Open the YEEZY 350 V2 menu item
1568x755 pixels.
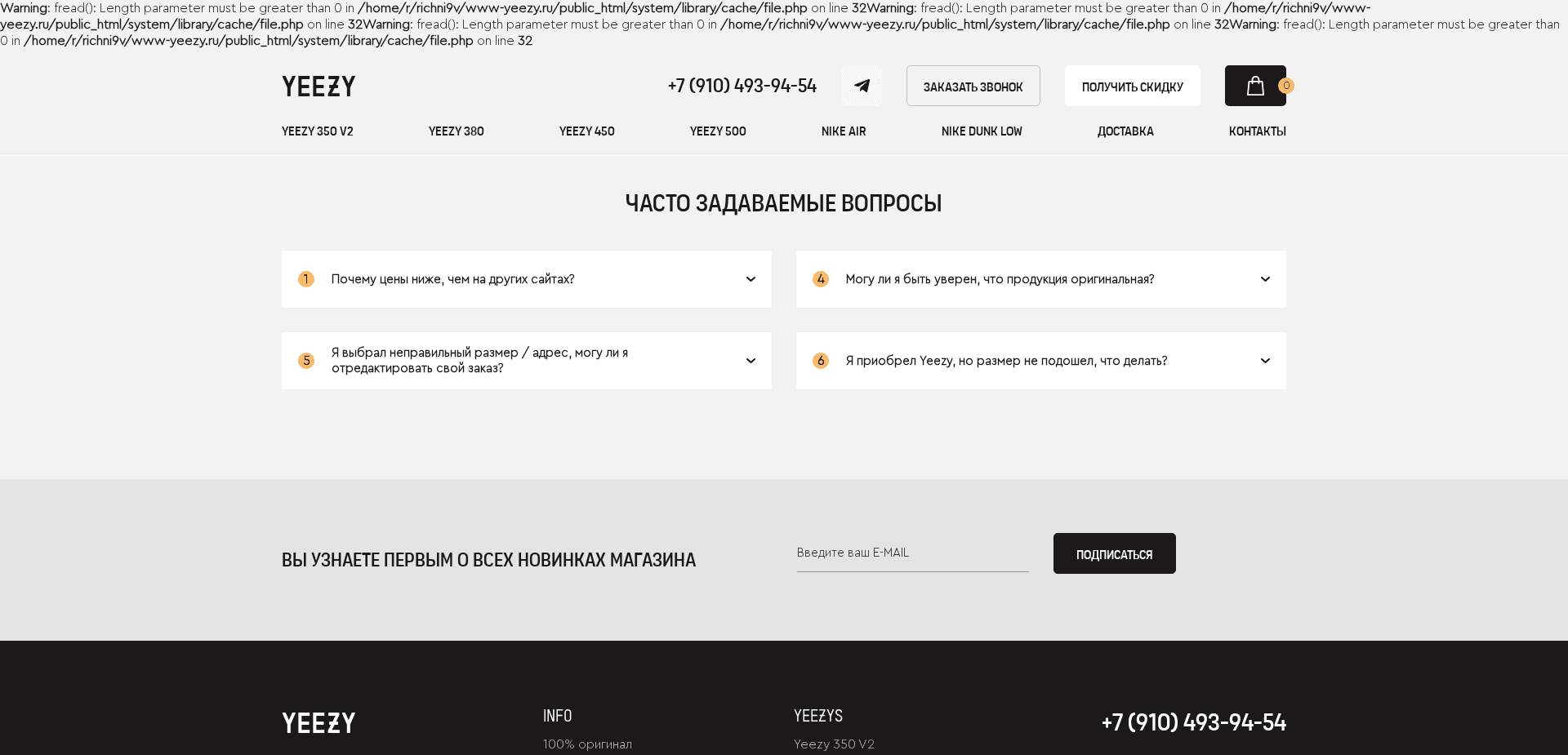318,131
